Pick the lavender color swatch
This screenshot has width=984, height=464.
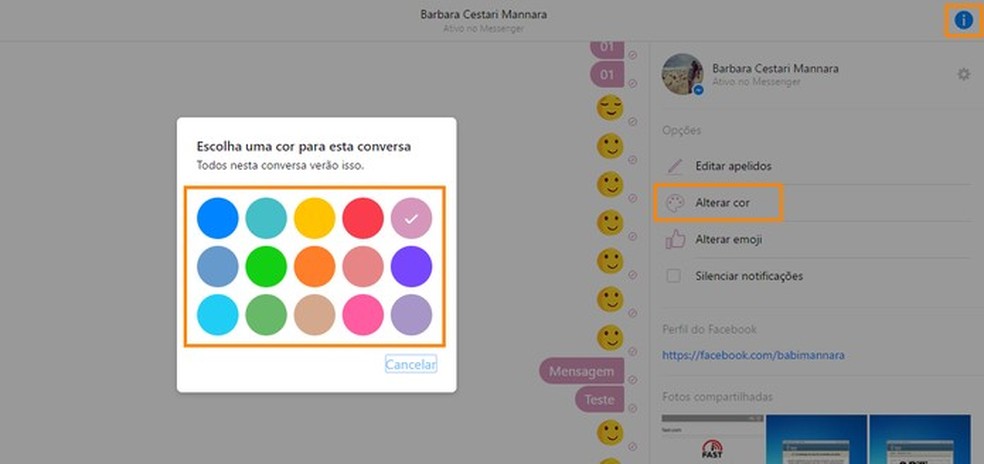point(411,315)
